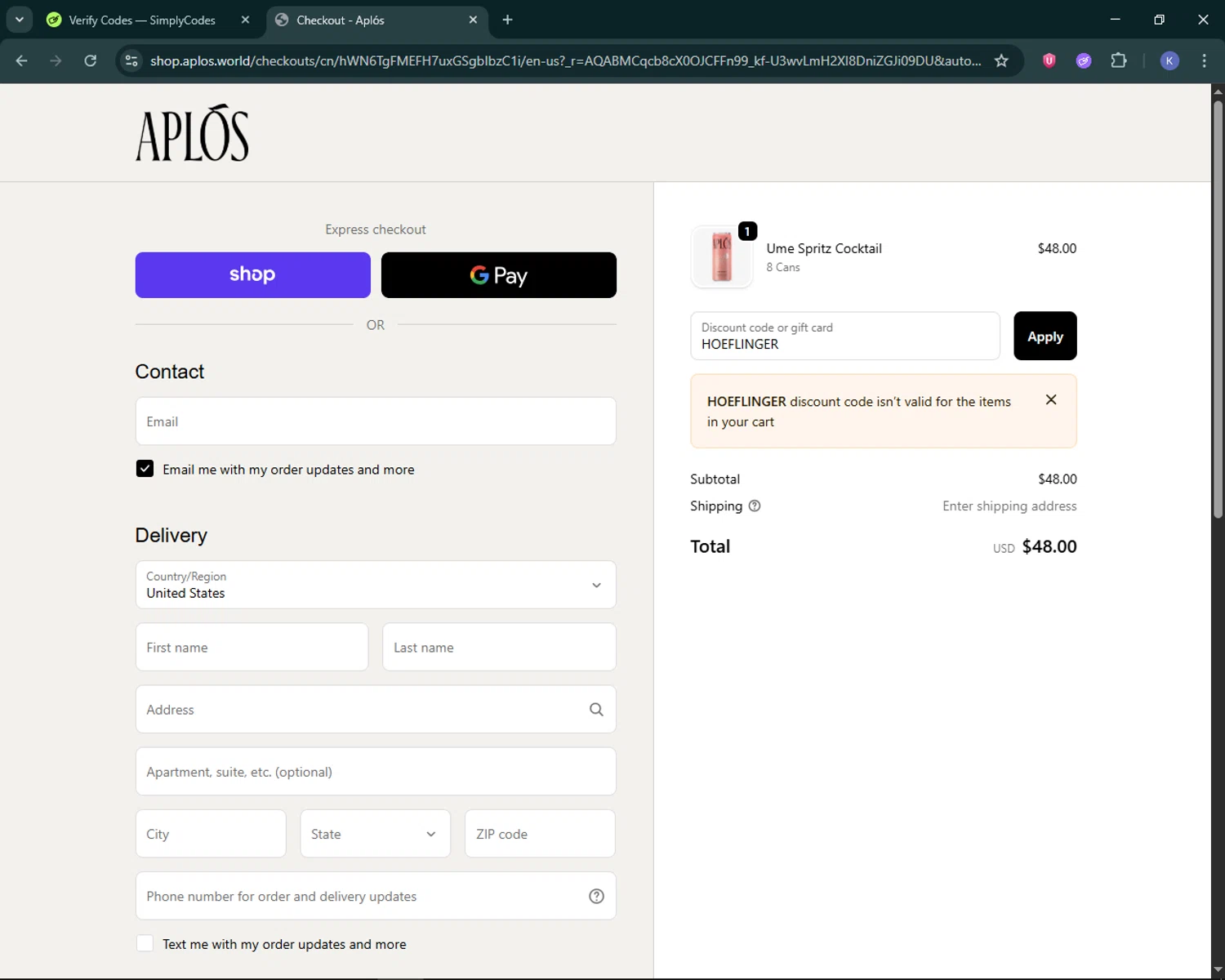Click the USD $48.00 total amount
The image size is (1225, 980).
1035,546
